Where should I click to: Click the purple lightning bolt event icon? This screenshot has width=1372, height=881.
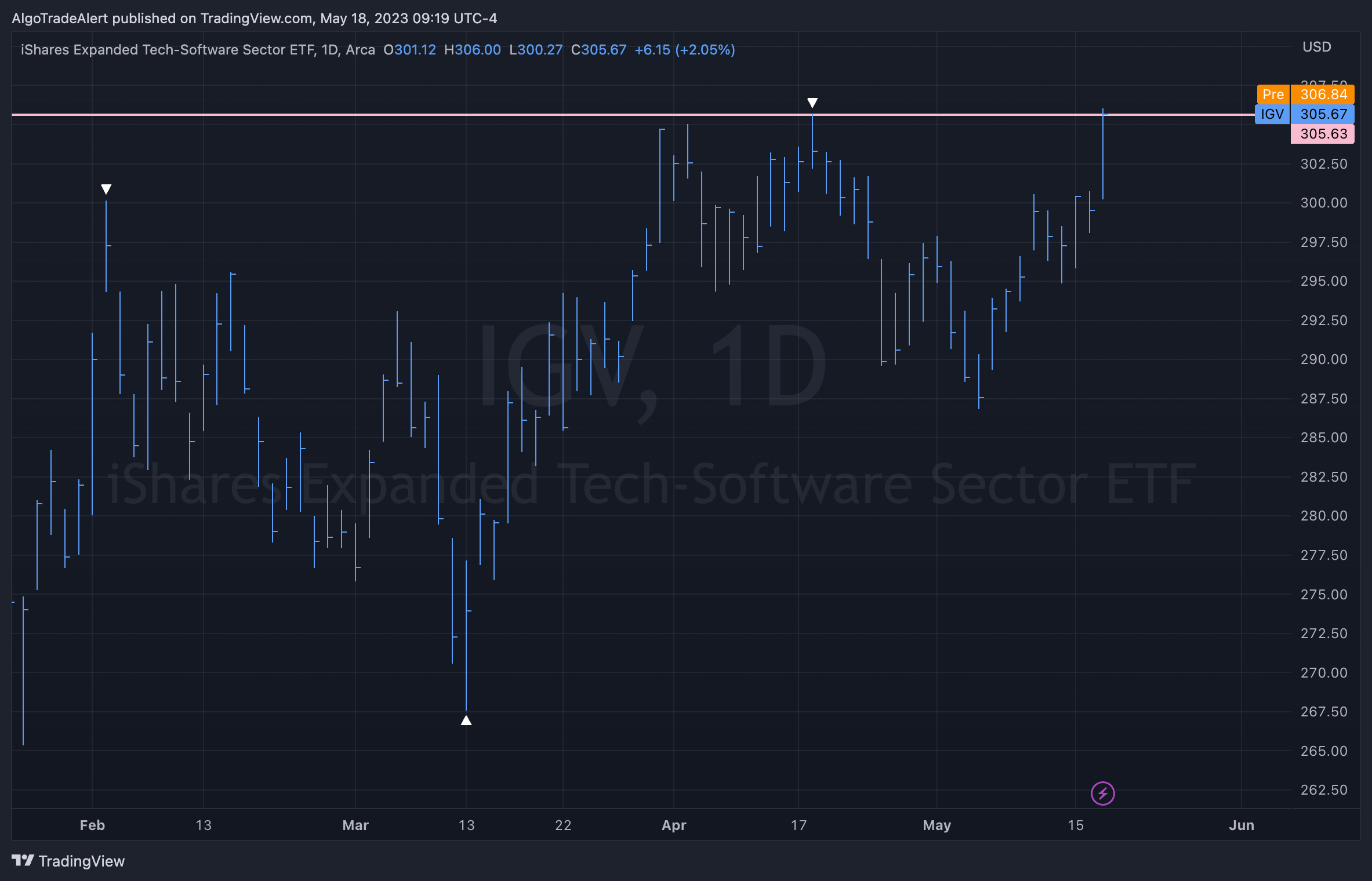(1102, 793)
